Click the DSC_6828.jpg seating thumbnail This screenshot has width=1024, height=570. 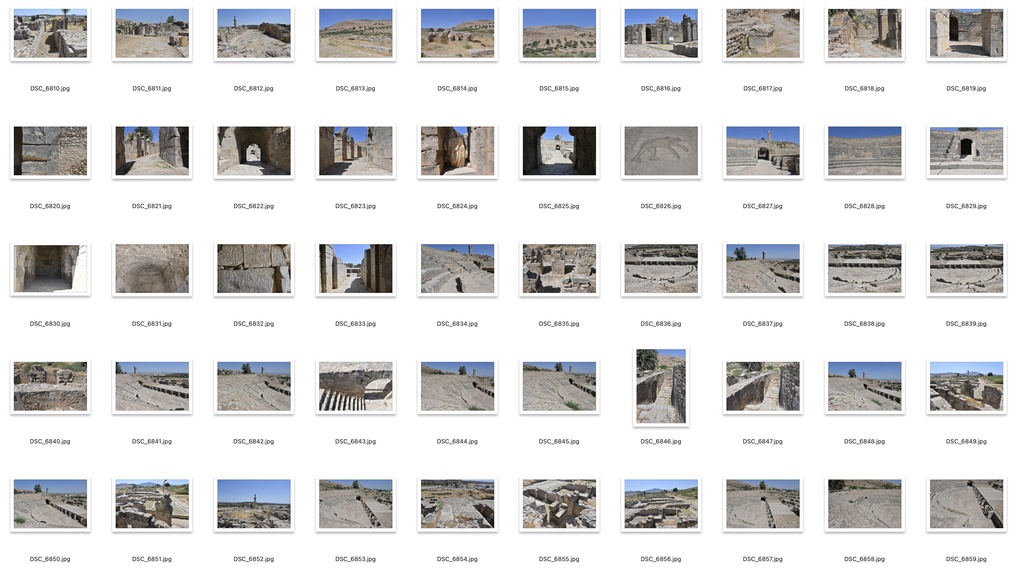[x=865, y=151]
